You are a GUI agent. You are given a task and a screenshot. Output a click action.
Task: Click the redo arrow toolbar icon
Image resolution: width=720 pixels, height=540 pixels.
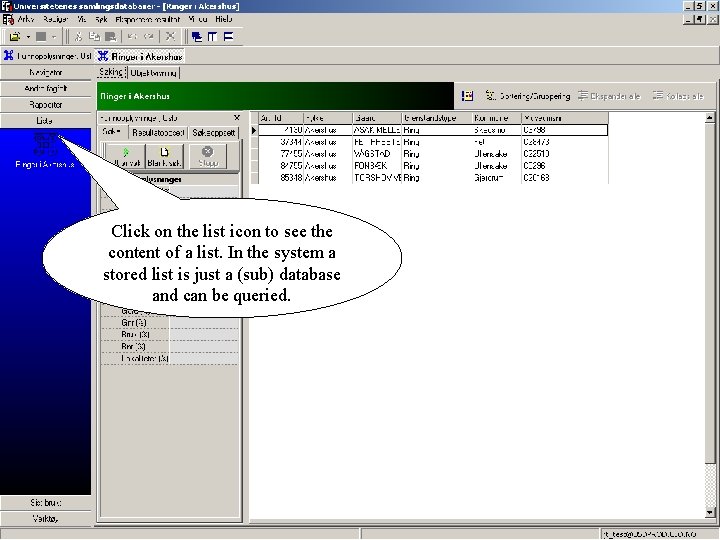tap(149, 37)
